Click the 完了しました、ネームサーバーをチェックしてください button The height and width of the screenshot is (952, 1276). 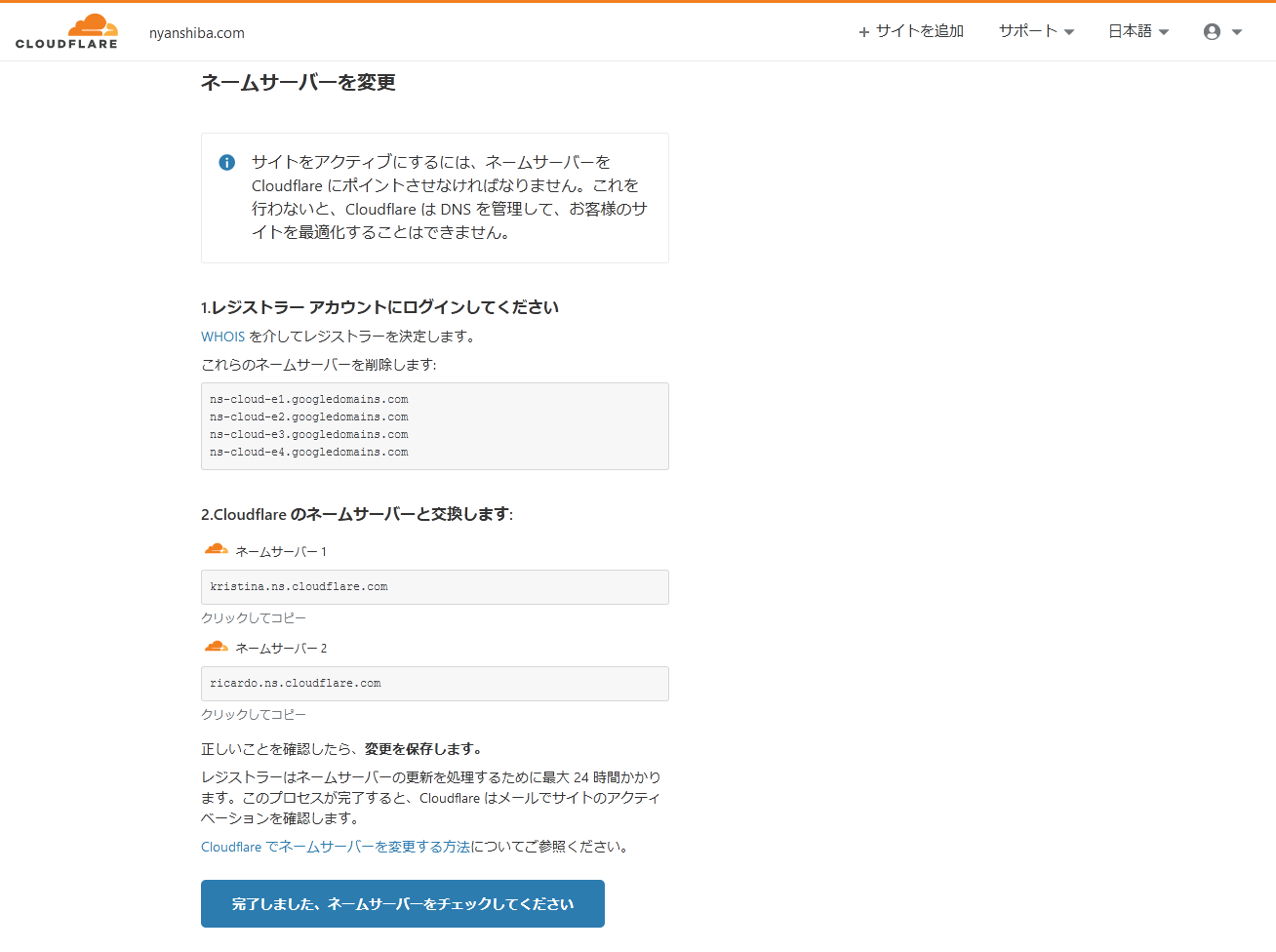pos(402,903)
